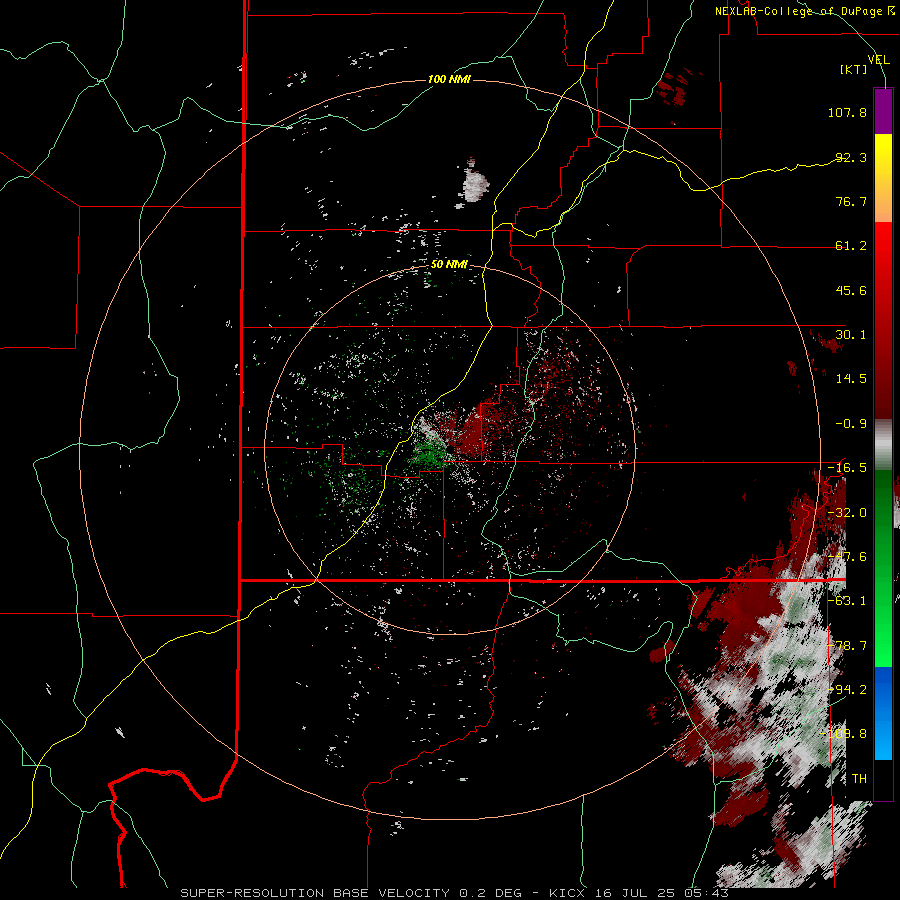Click the VEL legend title
Image resolution: width=900 pixels, height=900 pixels.
tap(878, 60)
